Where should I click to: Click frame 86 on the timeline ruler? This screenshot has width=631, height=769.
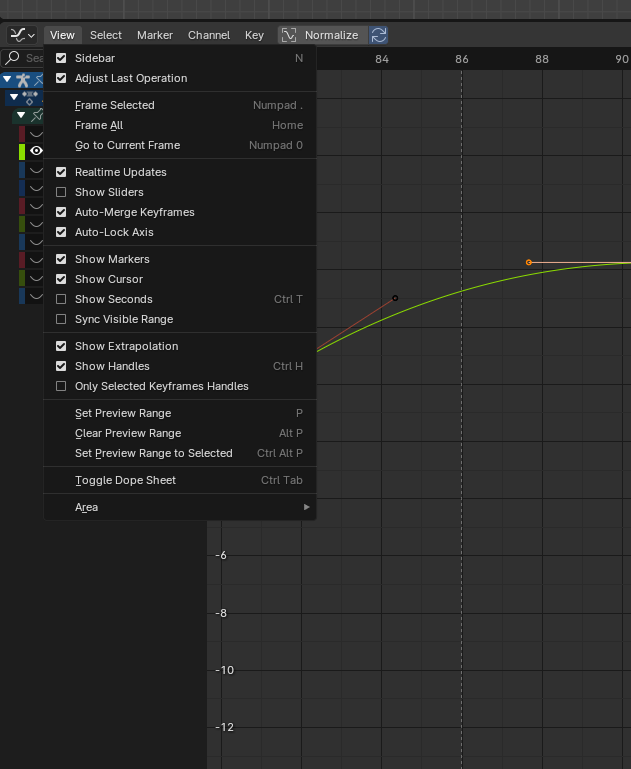pyautogui.click(x=462, y=59)
